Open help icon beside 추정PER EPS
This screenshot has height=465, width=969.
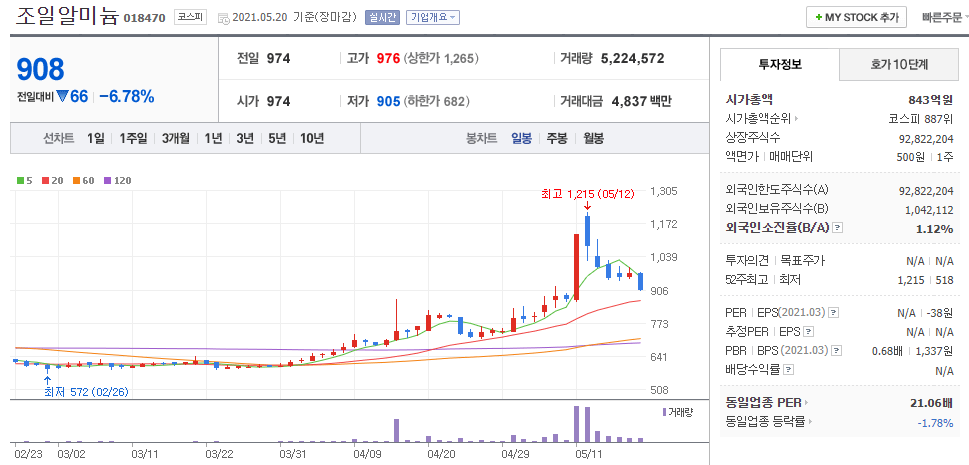808,332
